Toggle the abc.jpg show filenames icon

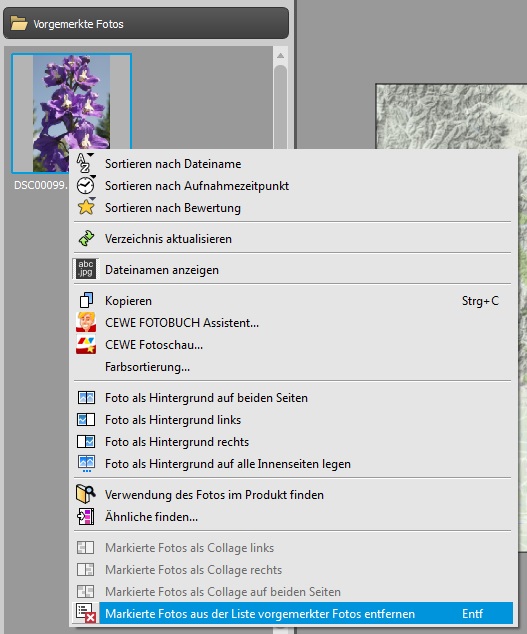coord(86,269)
